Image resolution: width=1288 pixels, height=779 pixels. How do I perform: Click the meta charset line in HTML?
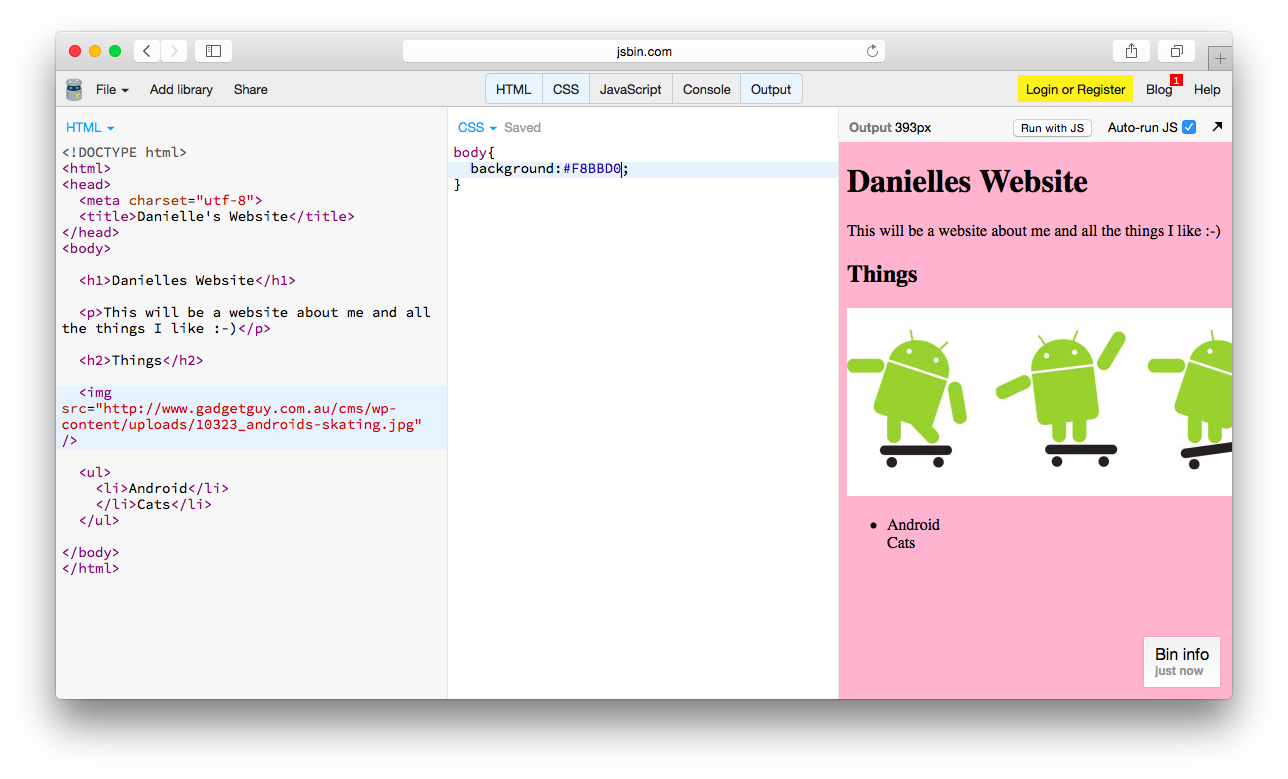click(171, 200)
